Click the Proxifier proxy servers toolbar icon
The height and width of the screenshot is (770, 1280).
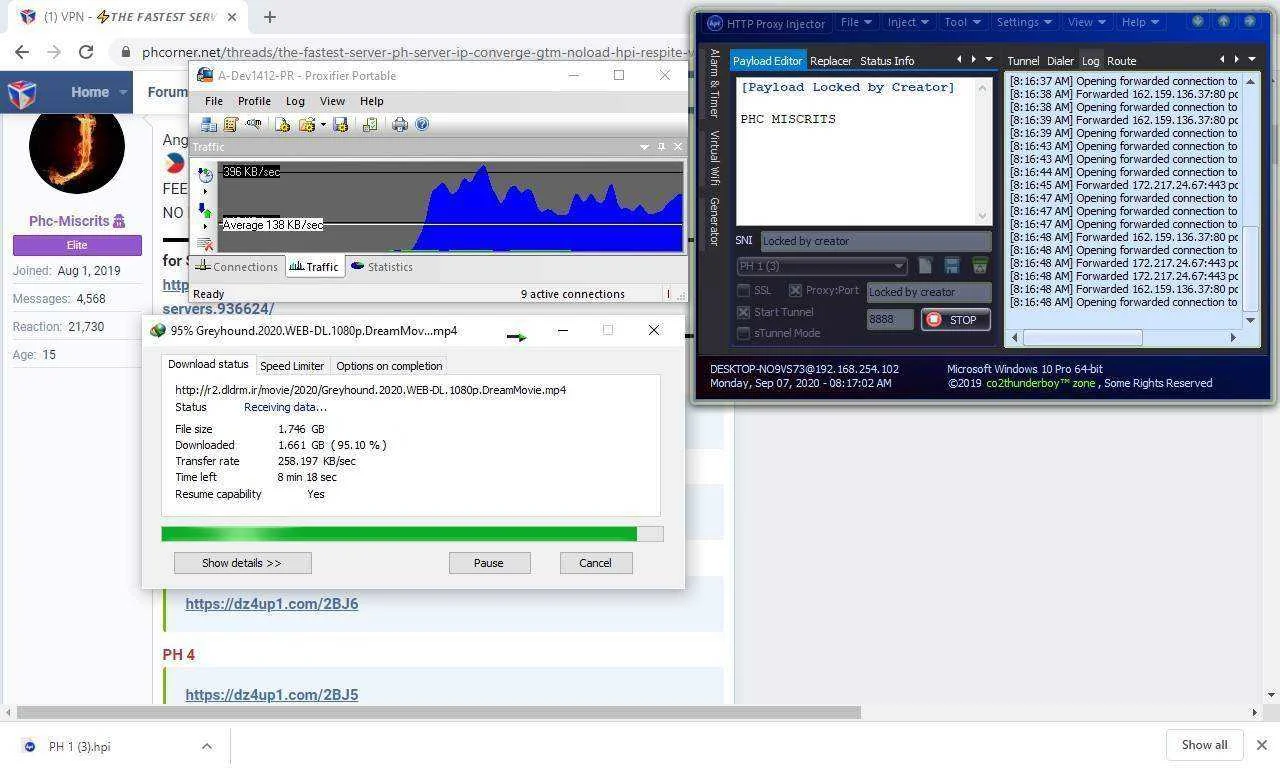(208, 125)
